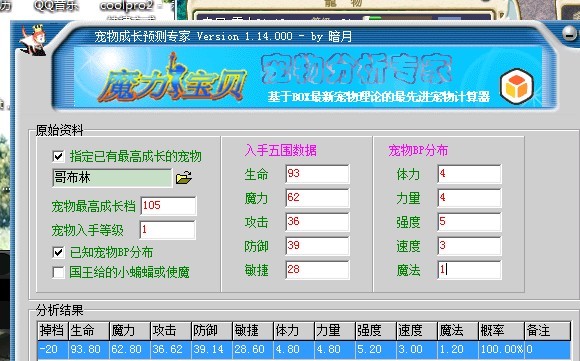Viewport: 580px width, 361px height.
Task: Uncheck 指定已有最高成长的宠物 checkbox
Action: point(58,156)
